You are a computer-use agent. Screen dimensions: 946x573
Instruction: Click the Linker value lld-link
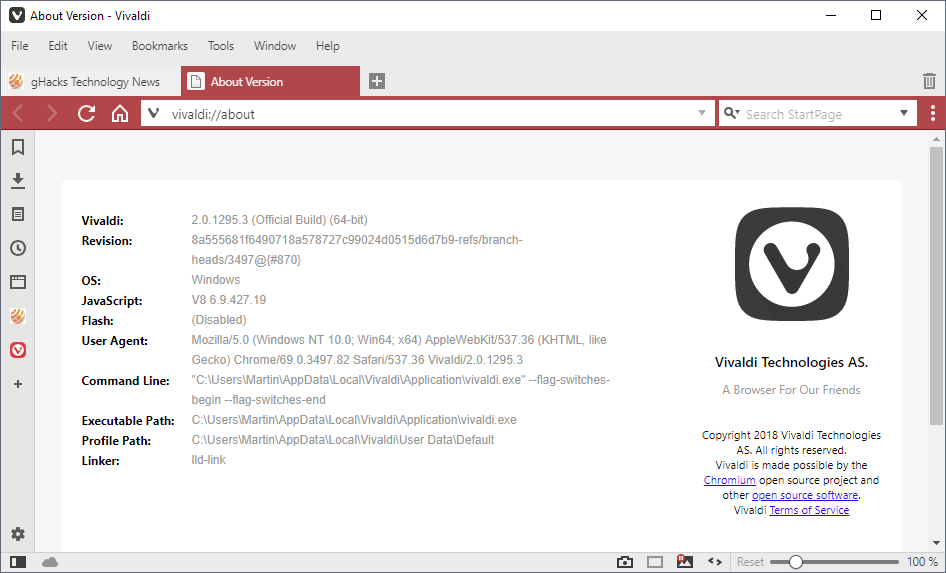(209, 460)
